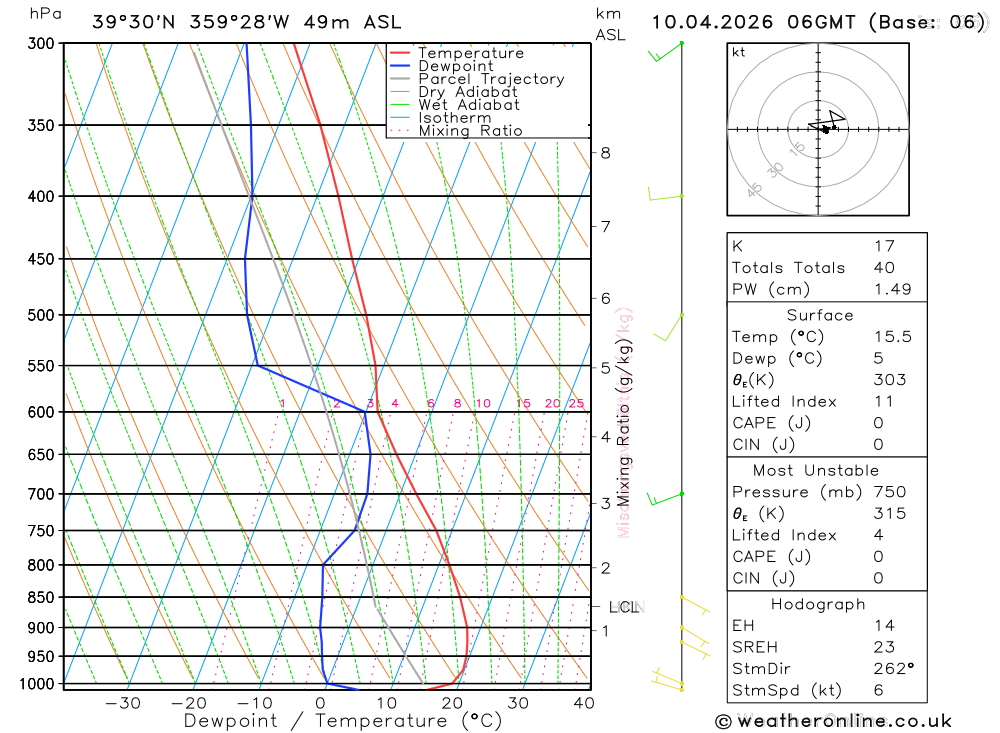Click the surface theta-E value 303
1000x733 pixels.
890,380
